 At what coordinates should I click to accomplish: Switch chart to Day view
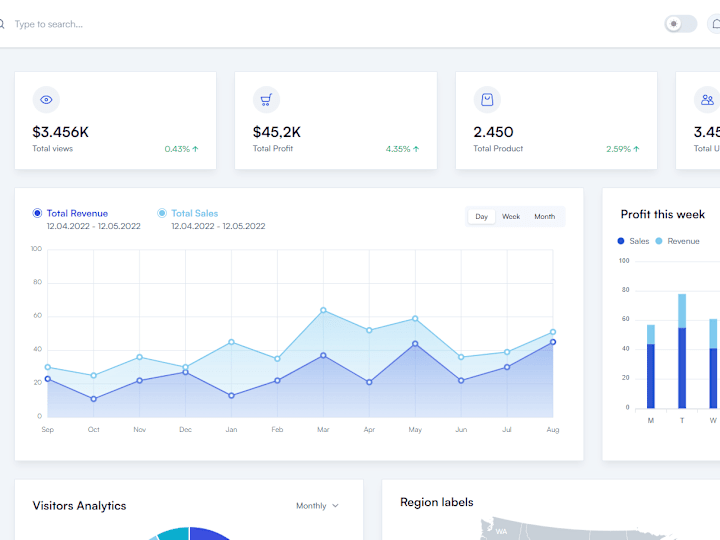tap(481, 216)
